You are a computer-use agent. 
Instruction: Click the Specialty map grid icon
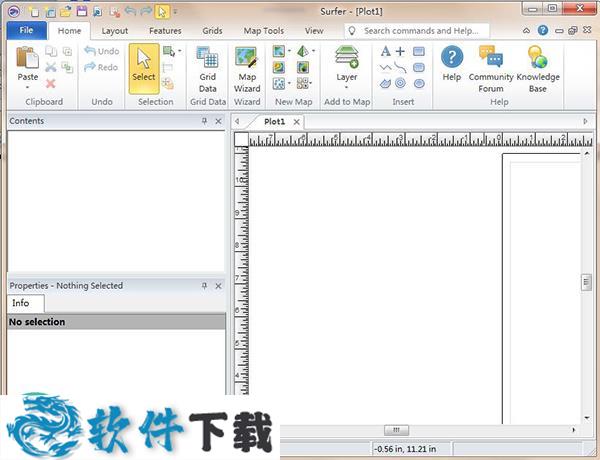302,83
